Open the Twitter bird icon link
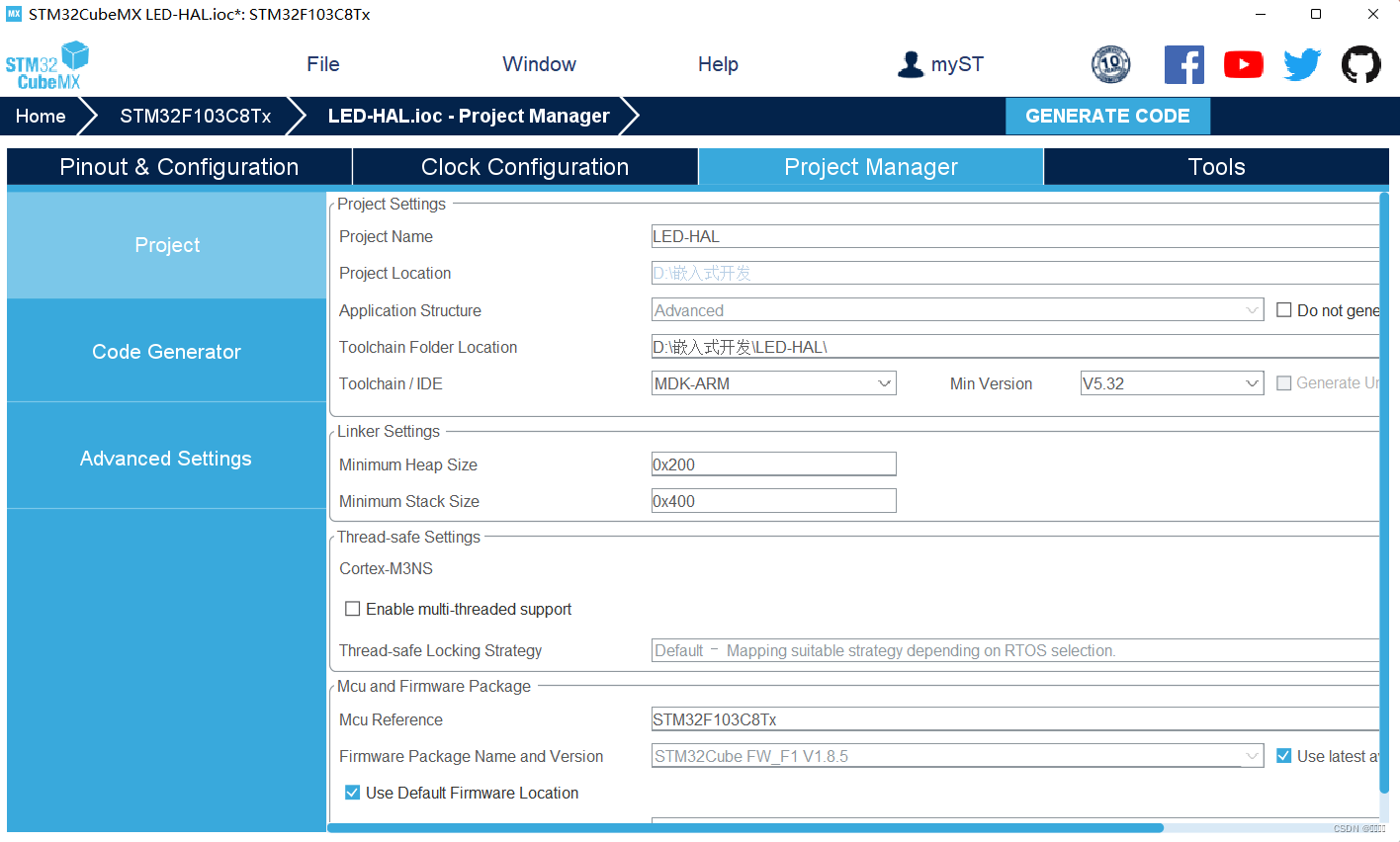1400x842 pixels. point(1302,64)
